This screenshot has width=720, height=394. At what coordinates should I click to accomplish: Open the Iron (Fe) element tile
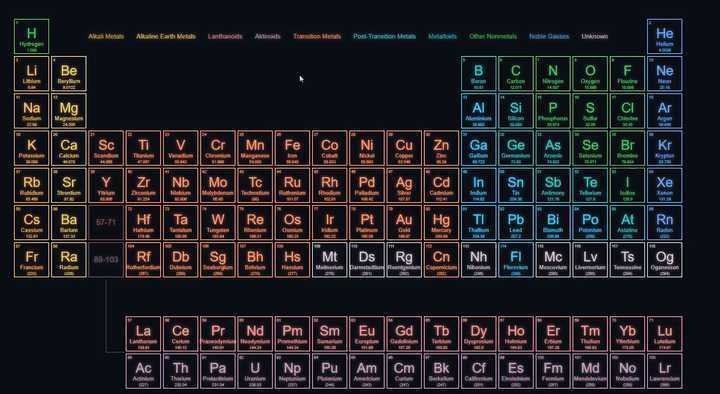point(292,148)
